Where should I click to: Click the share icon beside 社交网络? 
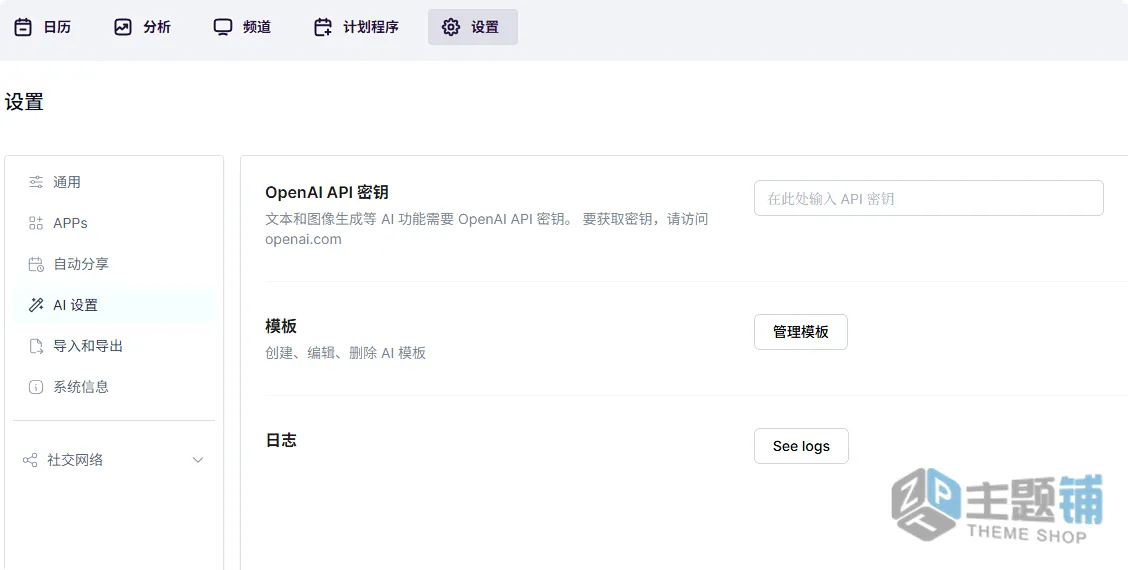coord(30,460)
